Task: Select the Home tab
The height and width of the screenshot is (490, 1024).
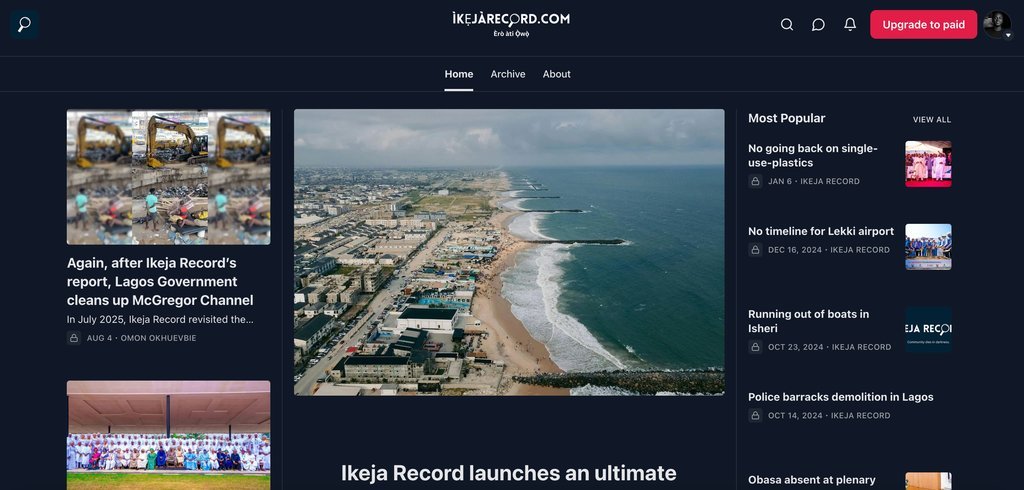Action: (458, 74)
